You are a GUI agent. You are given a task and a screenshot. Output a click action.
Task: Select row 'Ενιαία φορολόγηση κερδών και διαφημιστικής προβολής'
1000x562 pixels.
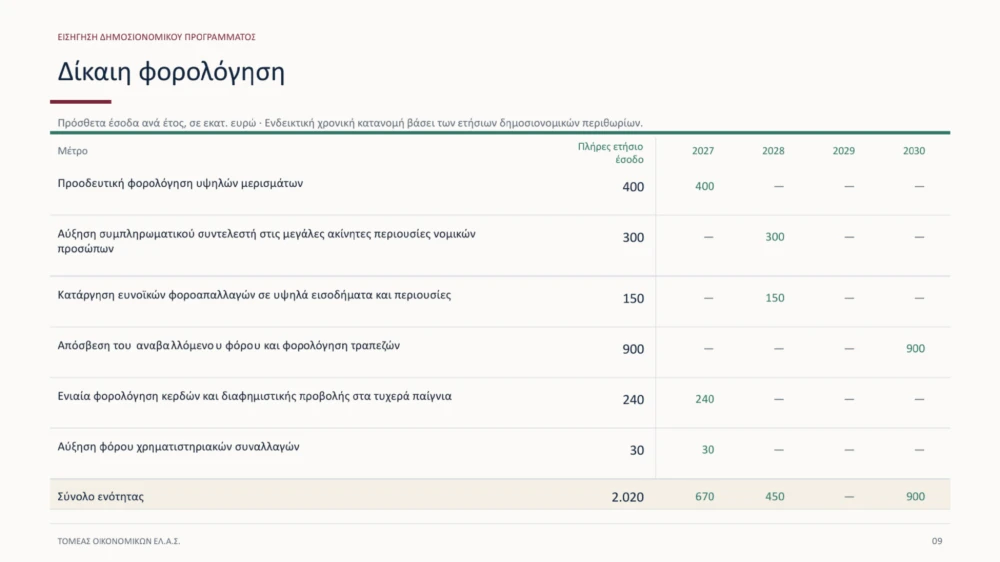coord(500,403)
